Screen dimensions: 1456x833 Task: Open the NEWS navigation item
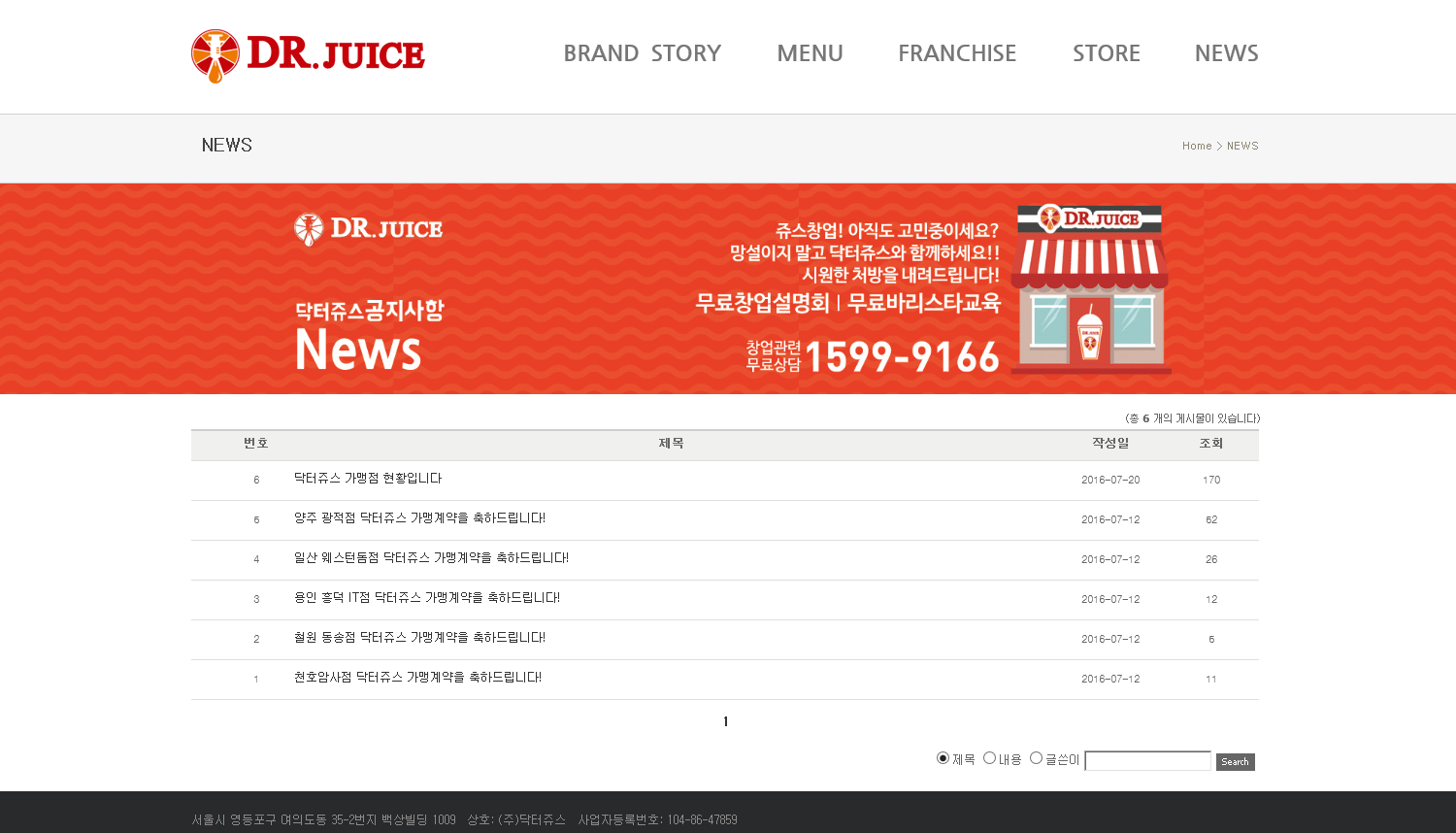pyautogui.click(x=1226, y=53)
